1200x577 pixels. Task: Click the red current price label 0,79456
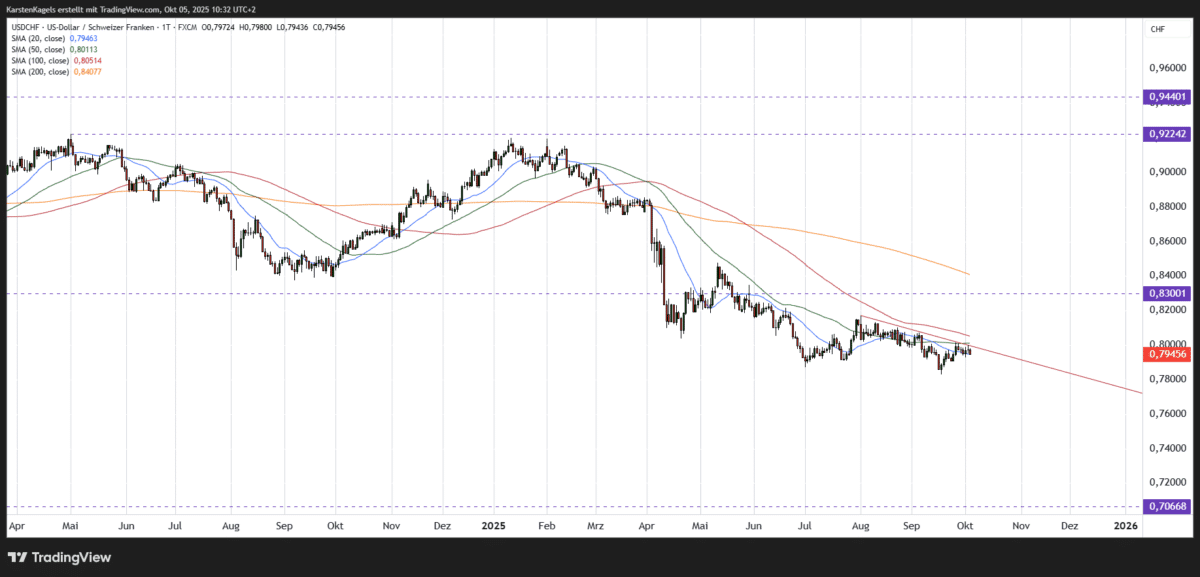[x=1165, y=352]
